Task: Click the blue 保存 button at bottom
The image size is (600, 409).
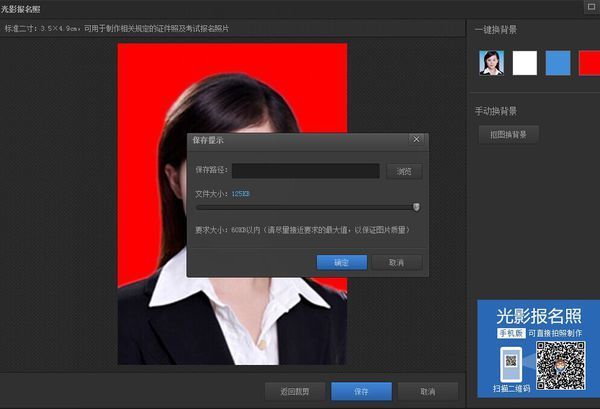Action: [361, 391]
